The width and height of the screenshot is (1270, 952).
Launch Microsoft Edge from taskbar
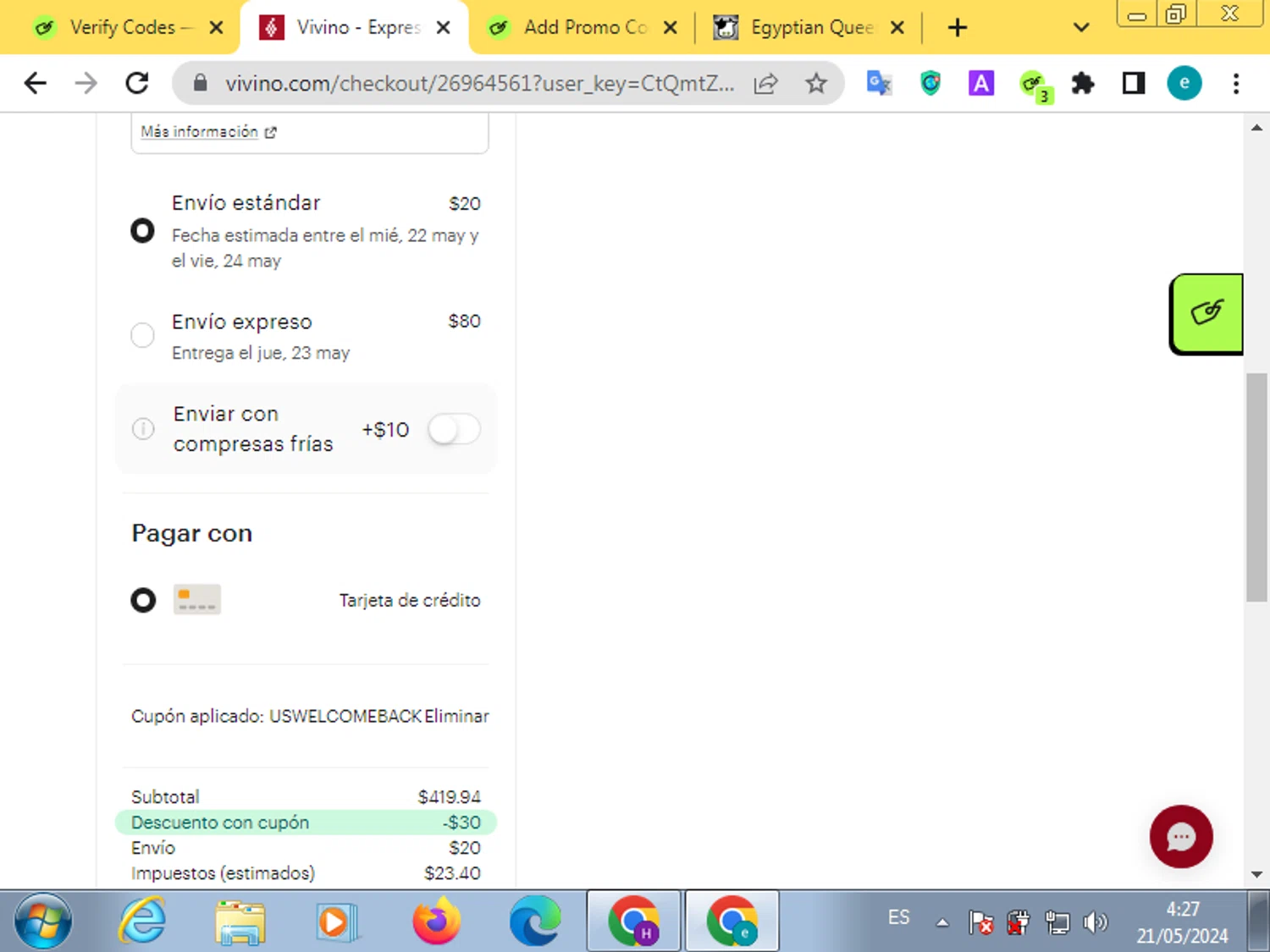535,921
